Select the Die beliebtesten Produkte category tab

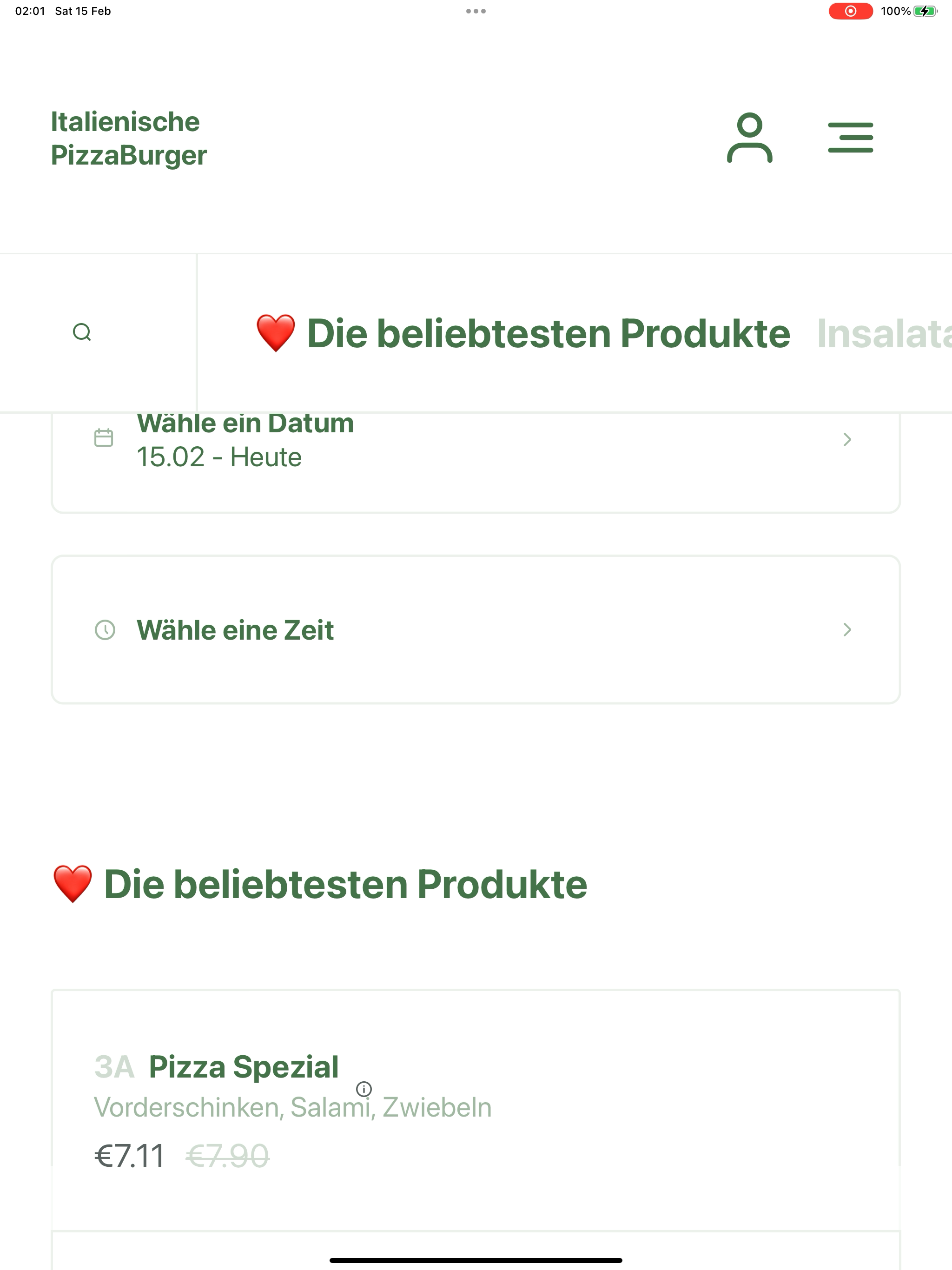pyautogui.click(x=522, y=333)
